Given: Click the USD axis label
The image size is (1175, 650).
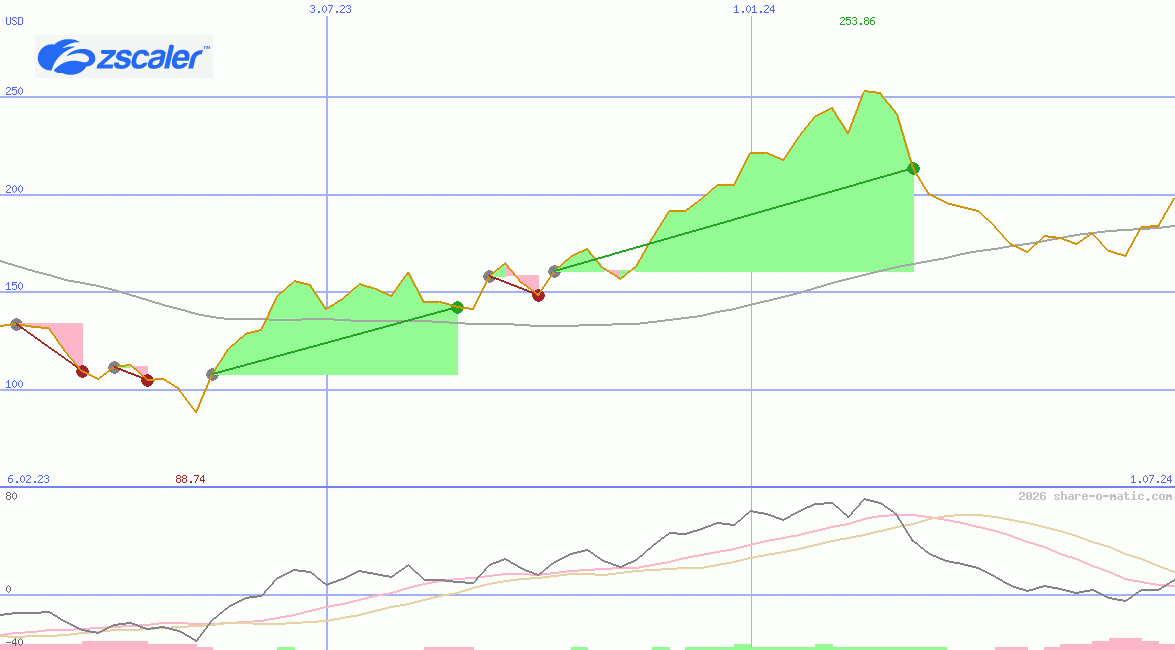Looking at the screenshot, I should point(14,21).
